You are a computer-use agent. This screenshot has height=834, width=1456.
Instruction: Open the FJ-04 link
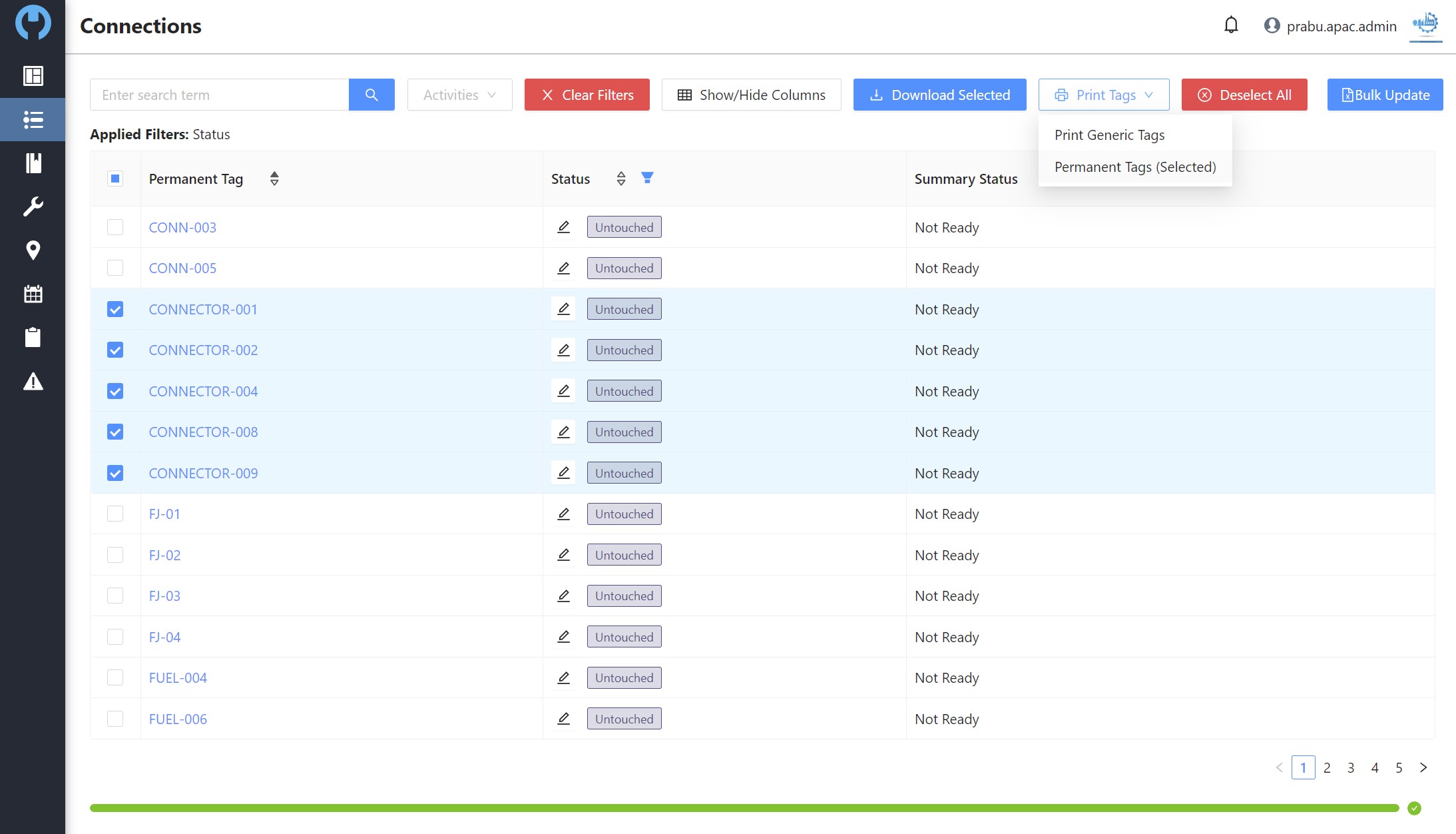tap(164, 637)
